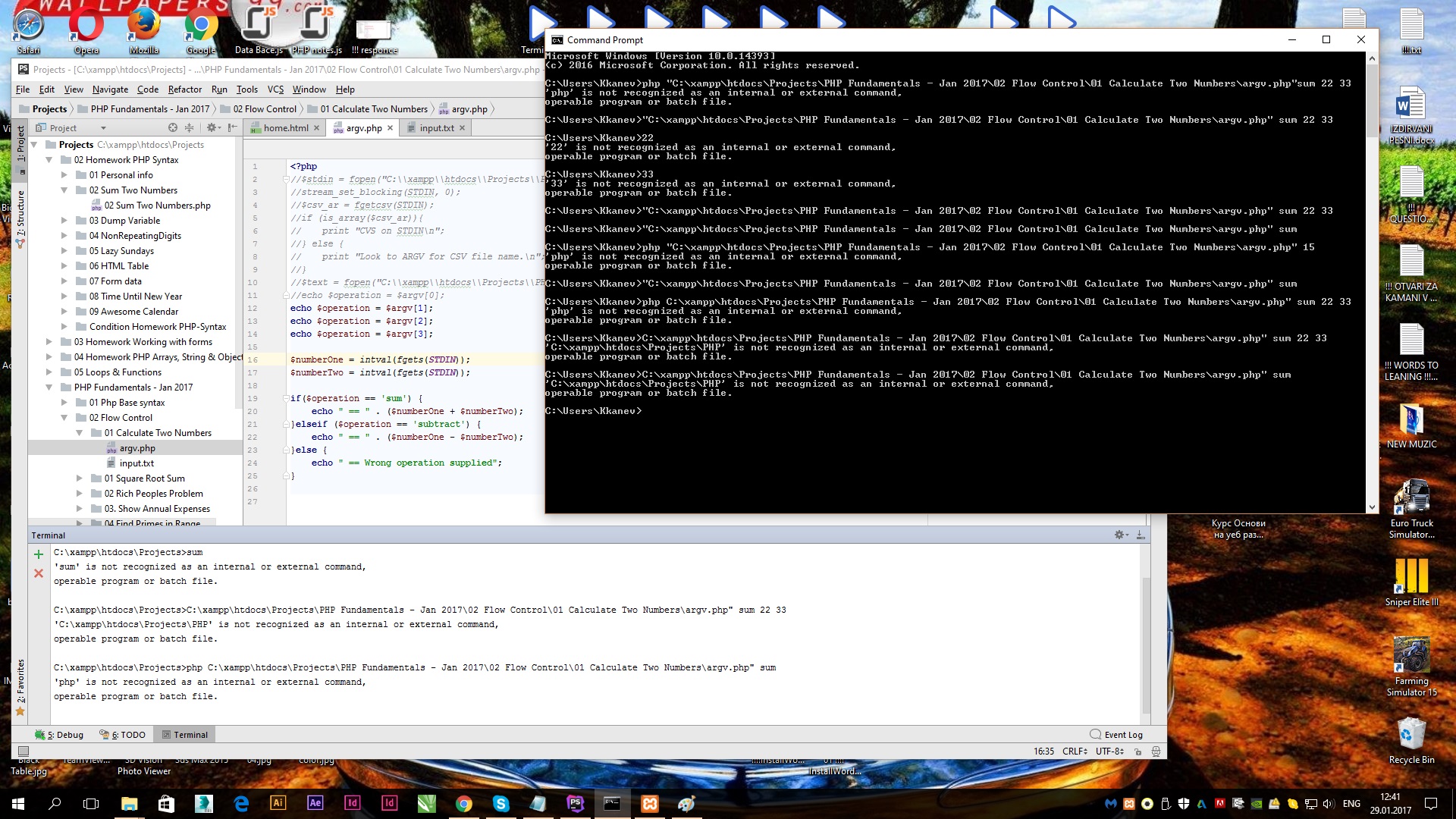The image size is (1456, 819).
Task: Open the Action Center notifications icon
Action: [1431, 804]
